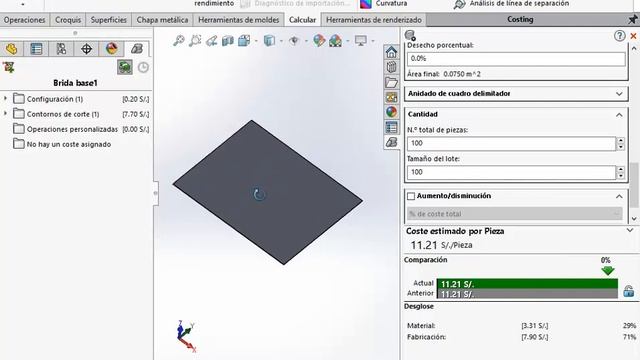
Task: Open the Custom Properties task pane tab
Action: pyautogui.click(x=391, y=127)
